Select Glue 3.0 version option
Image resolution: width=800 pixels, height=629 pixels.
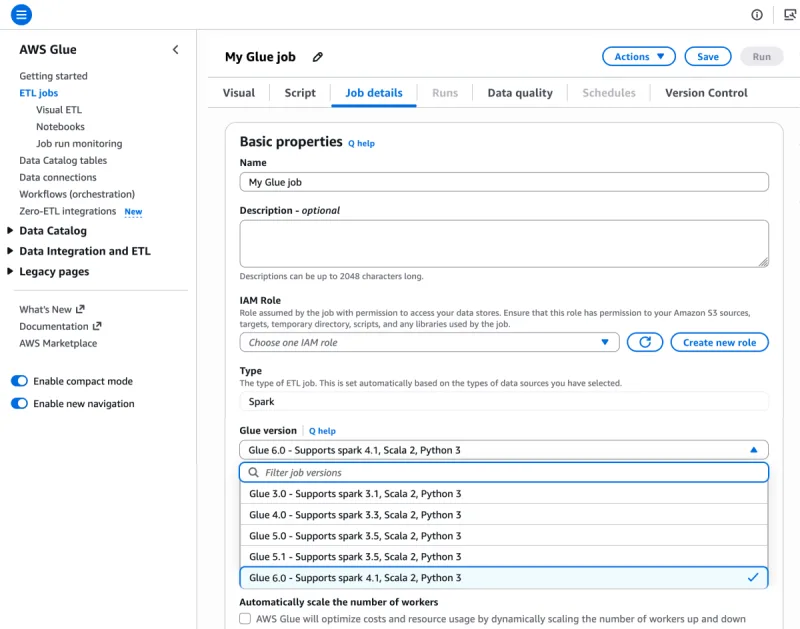click(504, 493)
